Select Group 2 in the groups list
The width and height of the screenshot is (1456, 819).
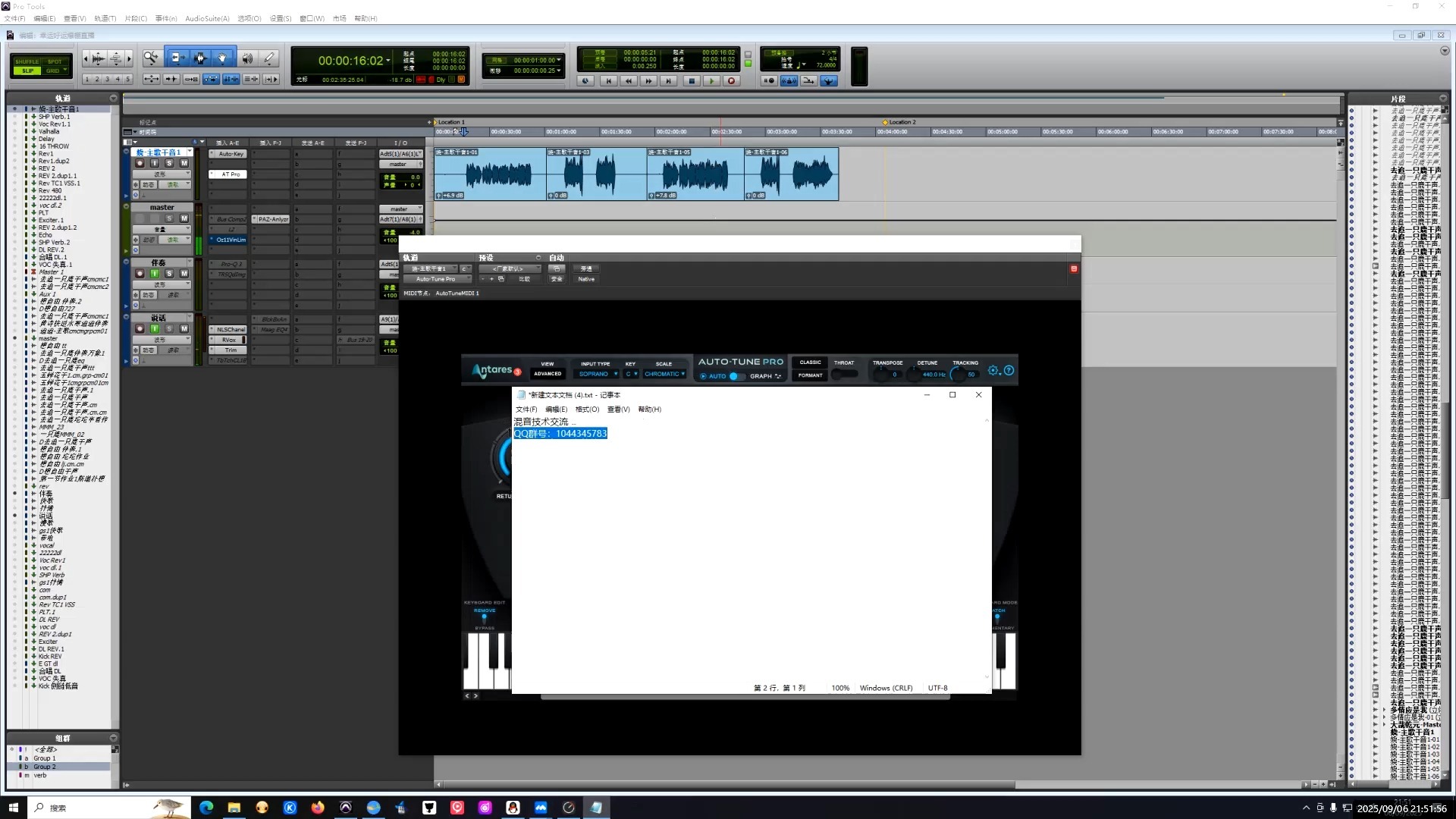(x=44, y=767)
